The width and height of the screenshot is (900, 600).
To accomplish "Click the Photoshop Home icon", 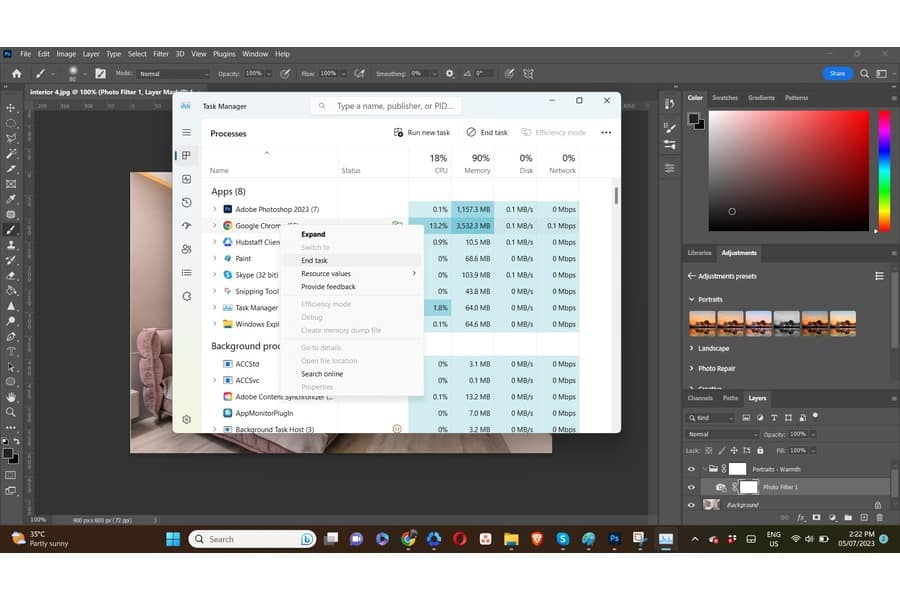I will click(x=16, y=73).
